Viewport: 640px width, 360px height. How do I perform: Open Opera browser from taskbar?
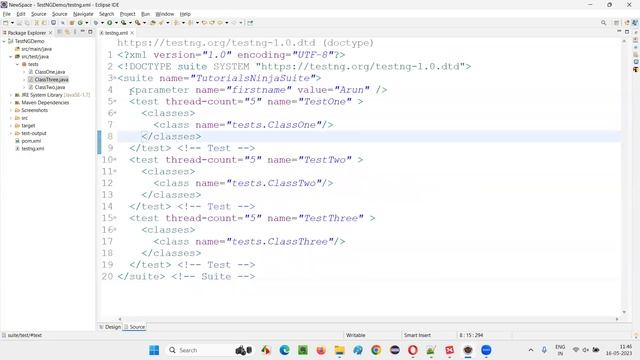413,350
